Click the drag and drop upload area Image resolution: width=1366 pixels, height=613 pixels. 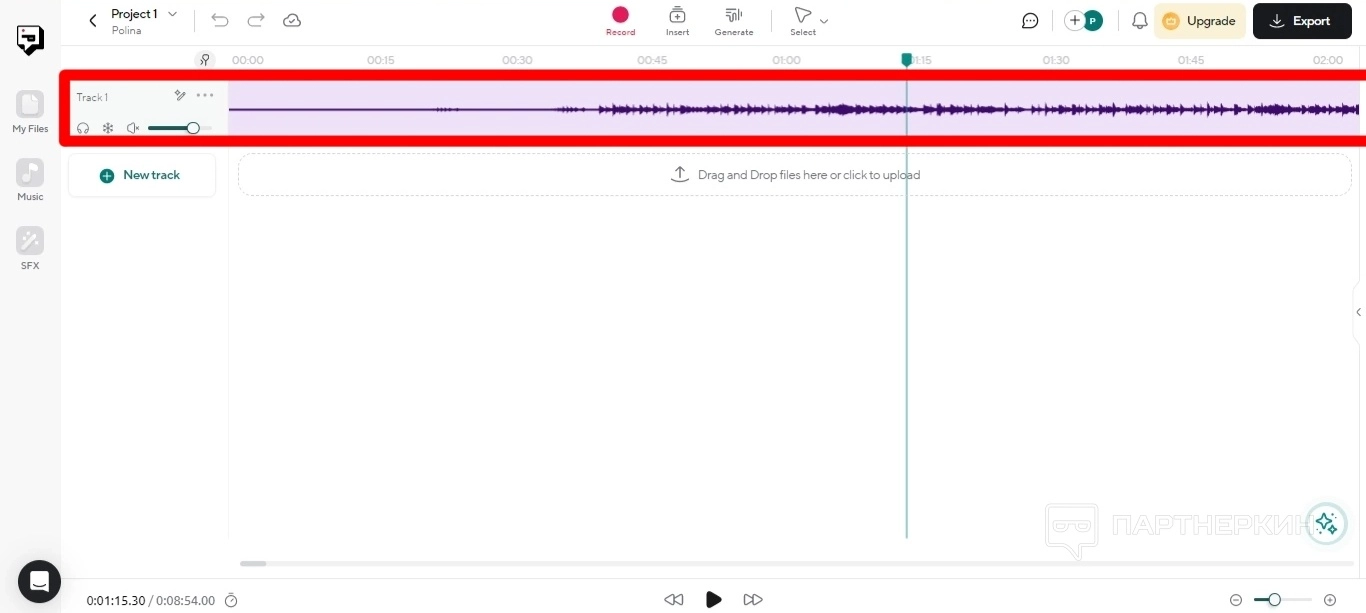[795, 175]
